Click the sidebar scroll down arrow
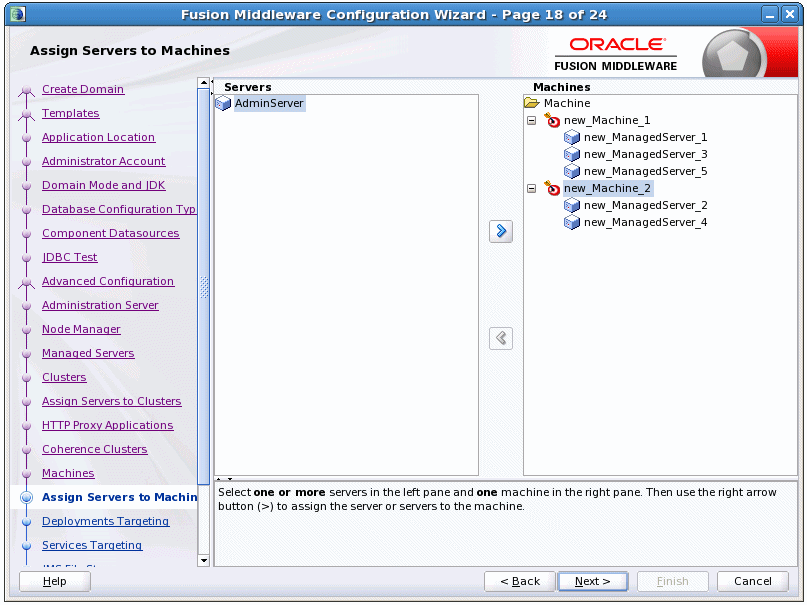The image size is (807, 605). 204,560
